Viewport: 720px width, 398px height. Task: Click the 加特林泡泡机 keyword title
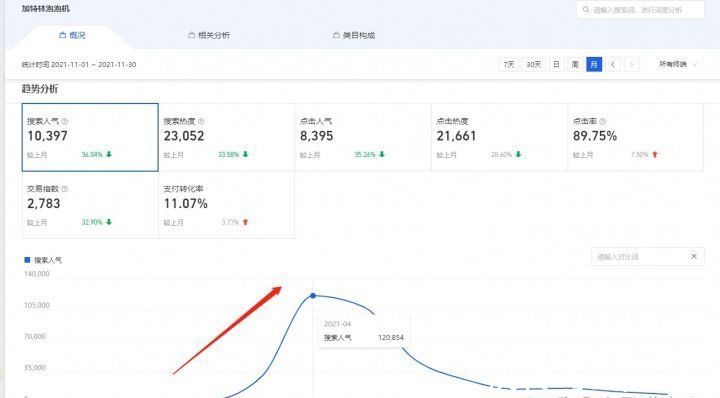(x=45, y=9)
